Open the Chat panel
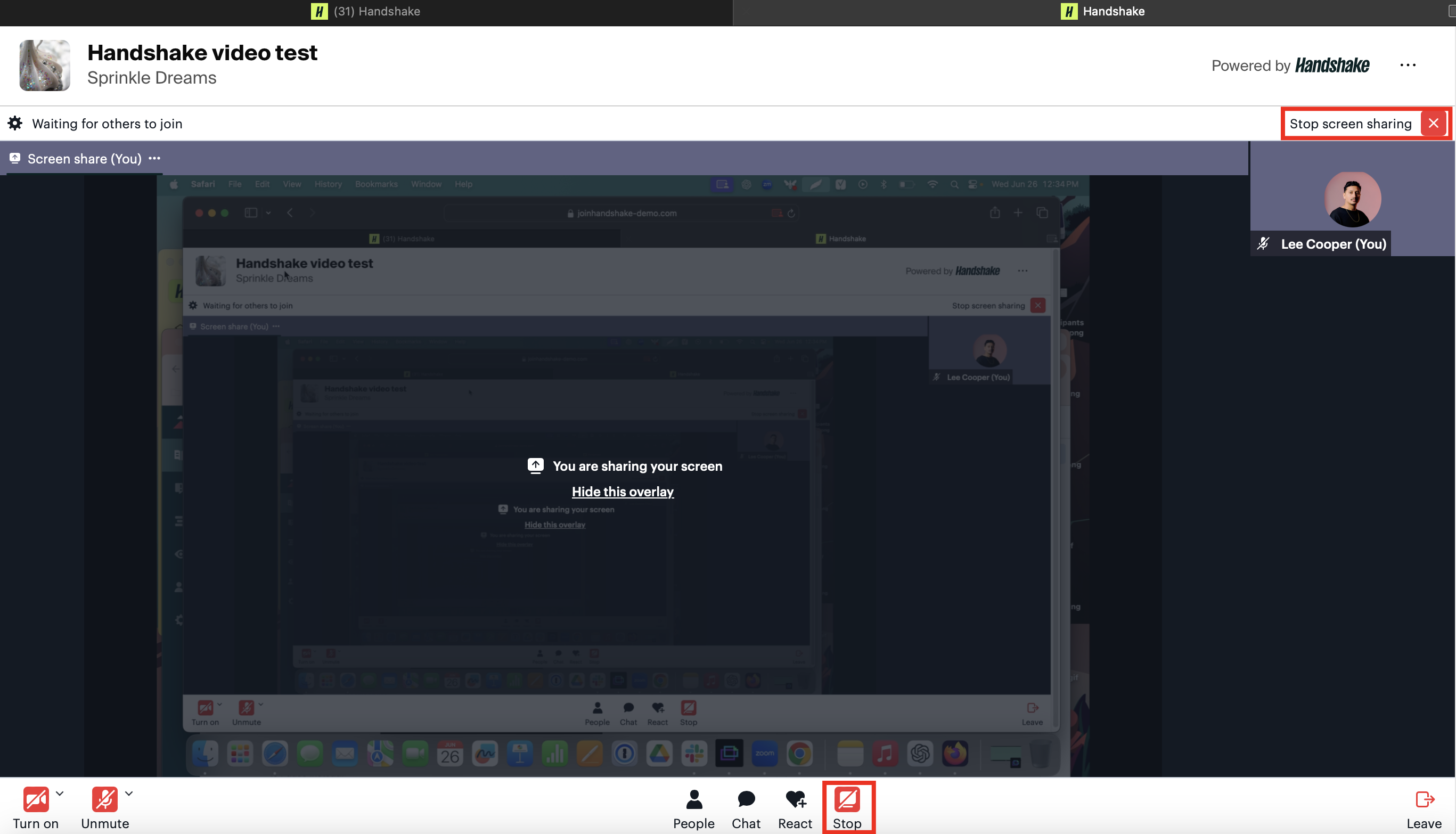The height and width of the screenshot is (834, 1456). coord(746,809)
